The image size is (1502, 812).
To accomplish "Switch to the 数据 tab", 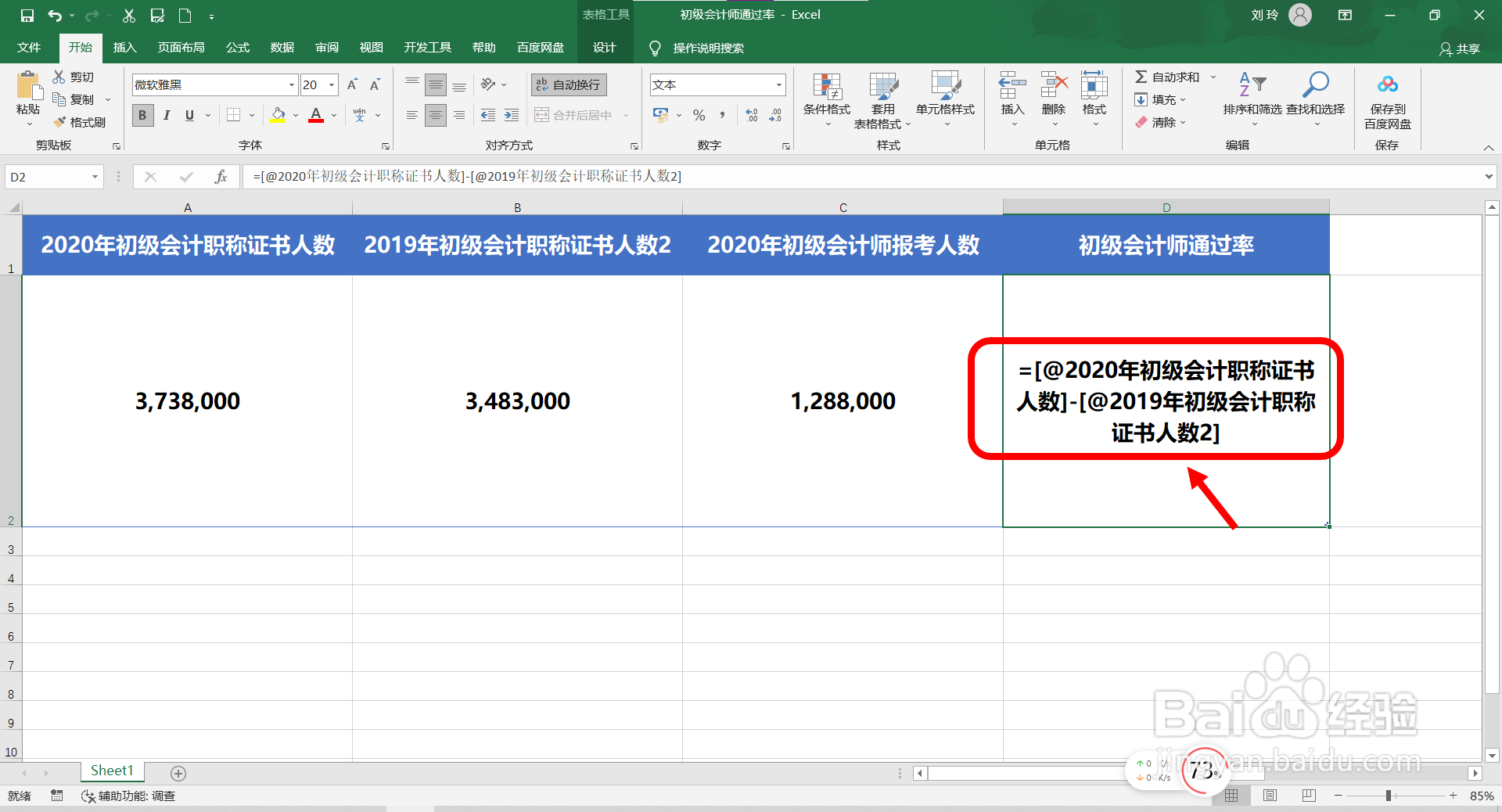I will (282, 48).
